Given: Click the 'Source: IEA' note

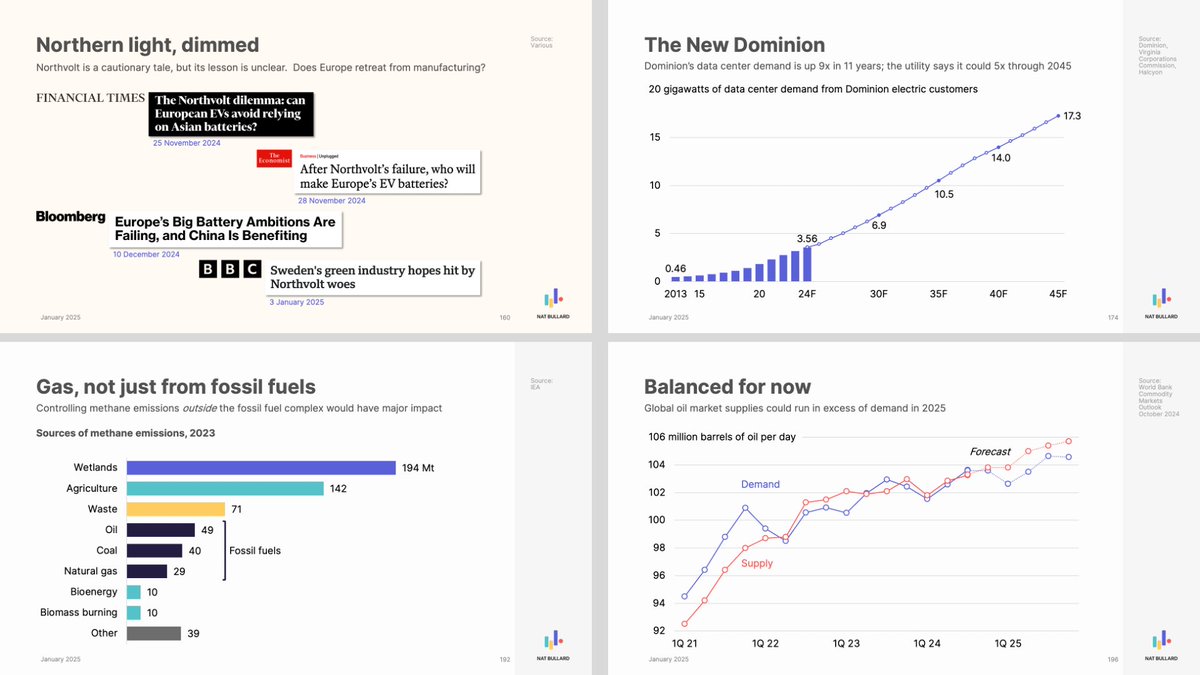Looking at the screenshot, I should pyautogui.click(x=541, y=383).
